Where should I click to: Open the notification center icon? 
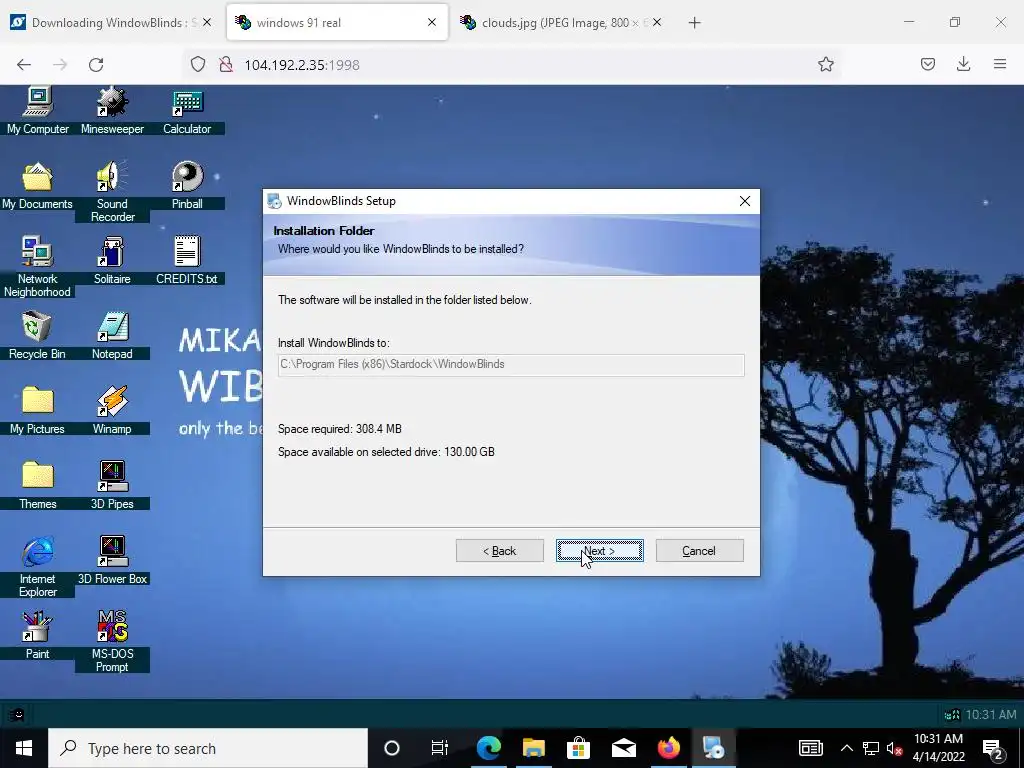(993, 749)
